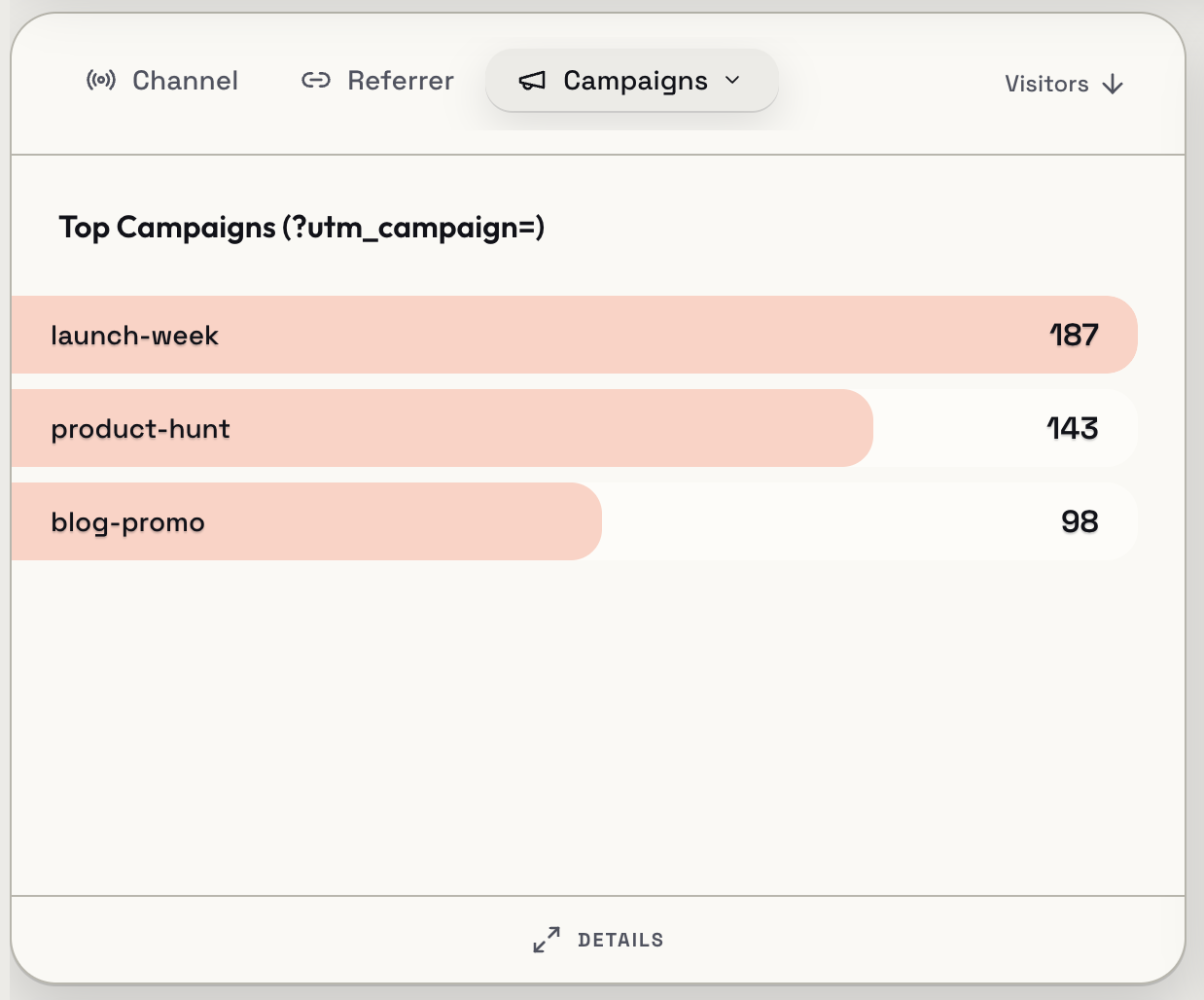Click the Top Campaigns heading
1204x1000 pixels.
coord(167,227)
